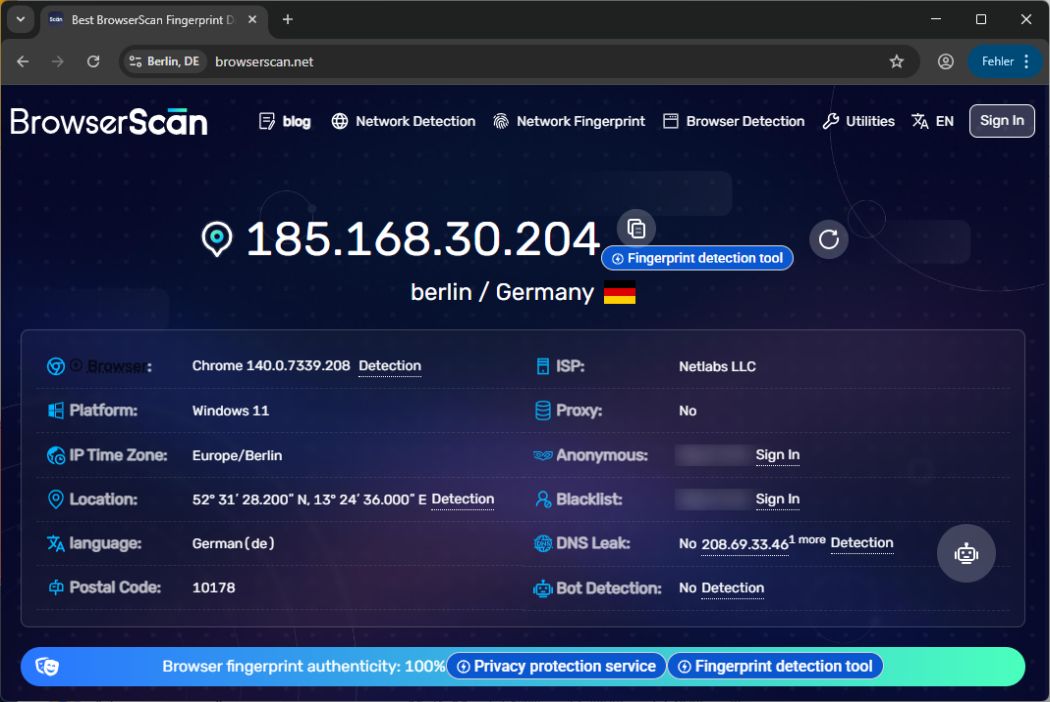The width and height of the screenshot is (1050, 702).
Task: Bookmark this page with the star icon
Action: [x=897, y=62]
